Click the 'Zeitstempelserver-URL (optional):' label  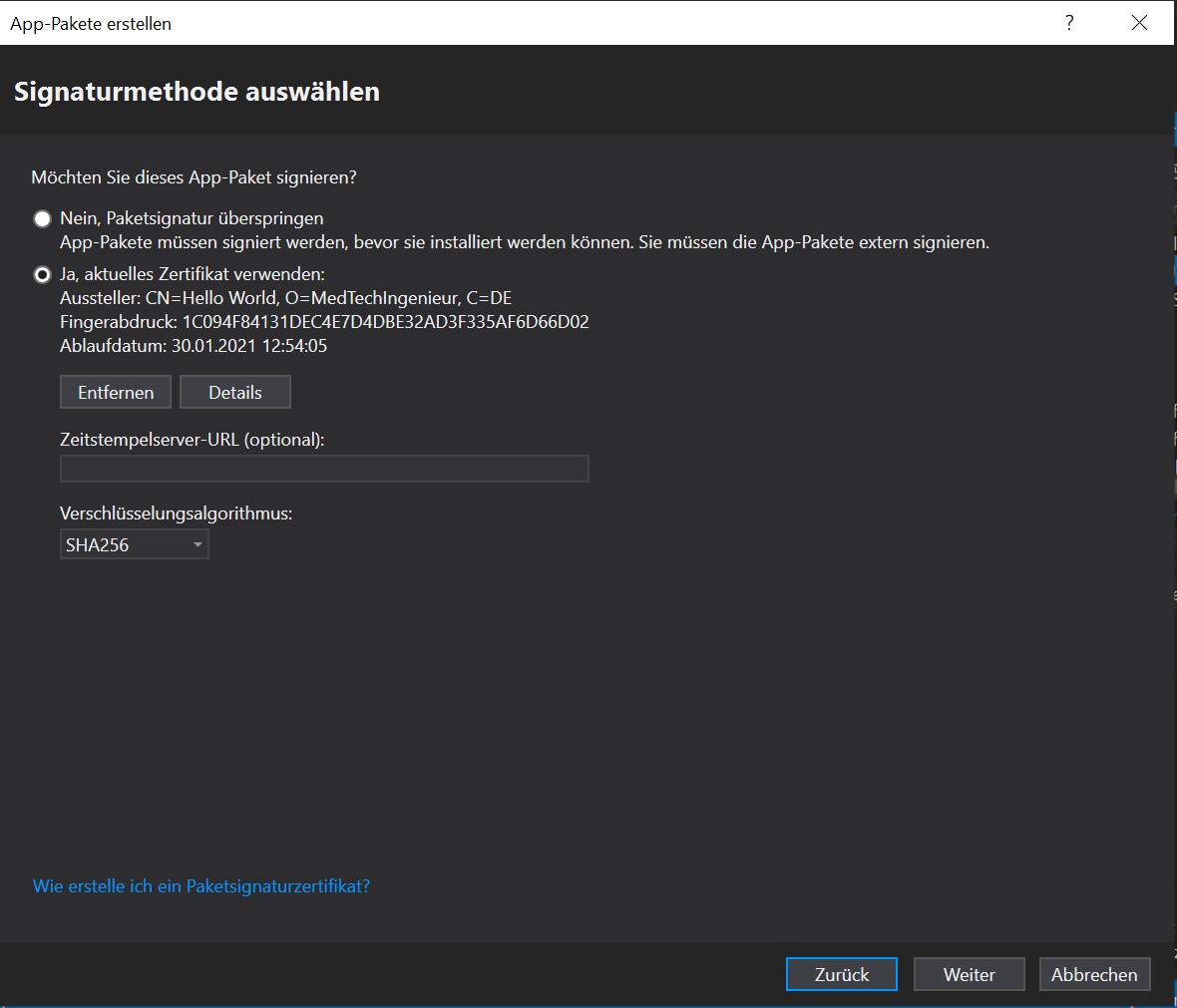pos(192,440)
